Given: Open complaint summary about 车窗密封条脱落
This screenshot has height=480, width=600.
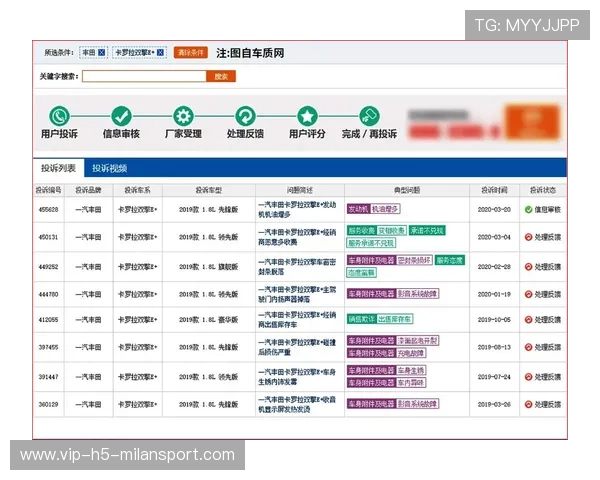Looking at the screenshot, I should pos(297,267).
